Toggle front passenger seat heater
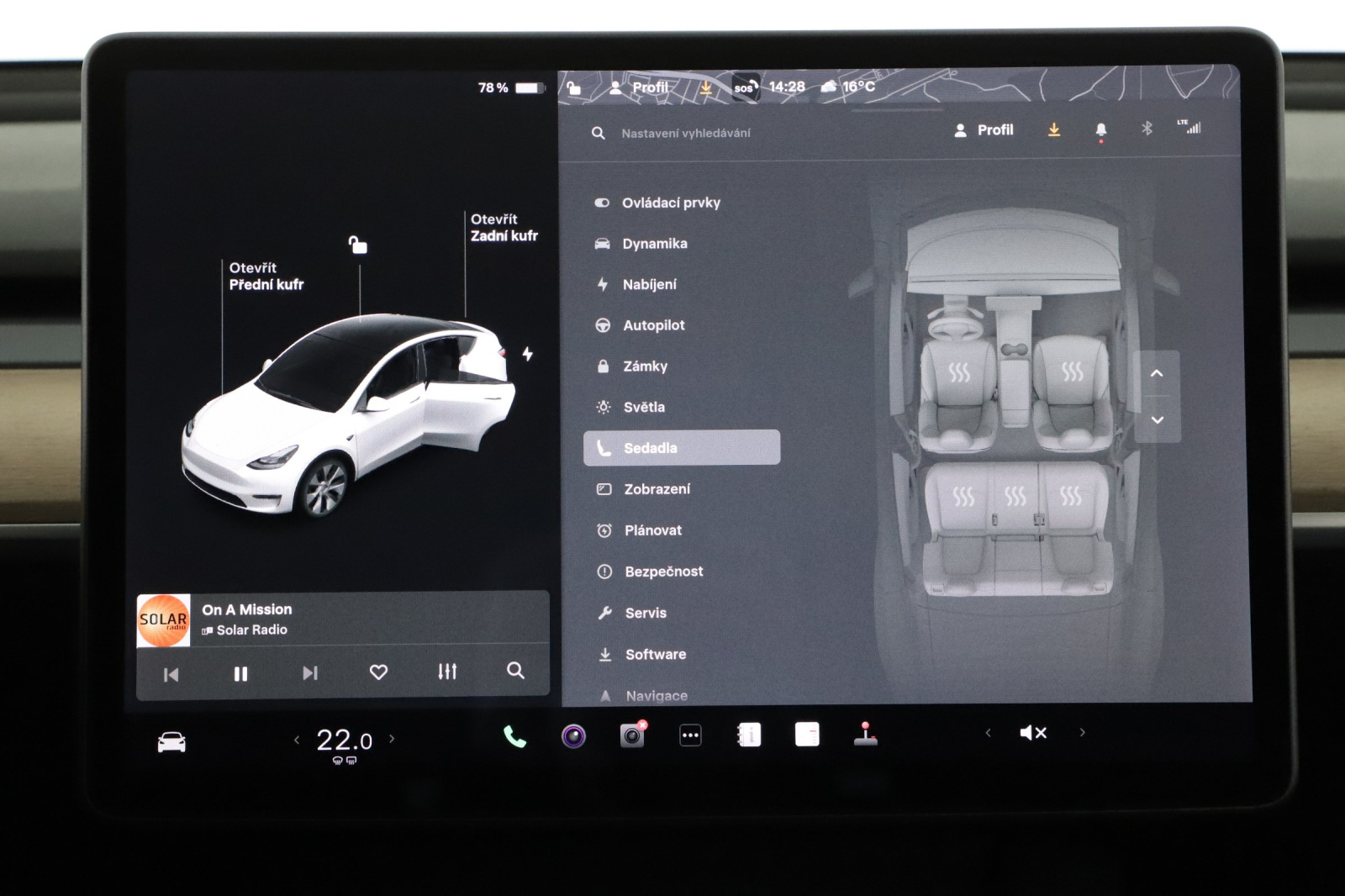 (x=1072, y=371)
